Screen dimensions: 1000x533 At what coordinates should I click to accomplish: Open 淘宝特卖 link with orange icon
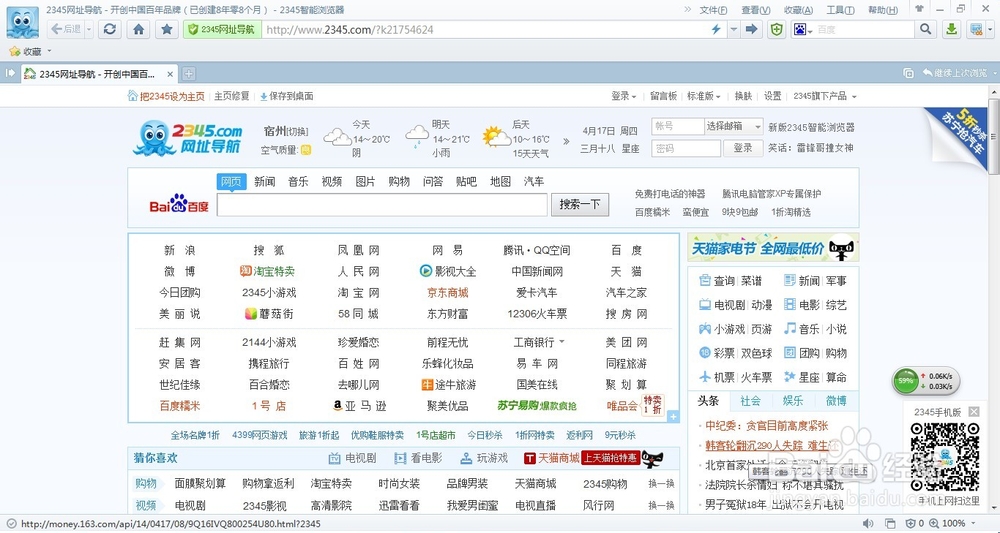[267, 272]
